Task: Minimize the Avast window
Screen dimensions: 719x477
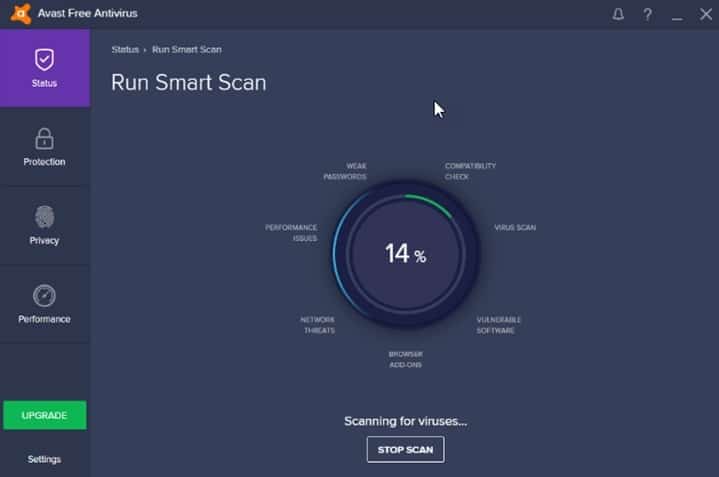Action: point(677,18)
